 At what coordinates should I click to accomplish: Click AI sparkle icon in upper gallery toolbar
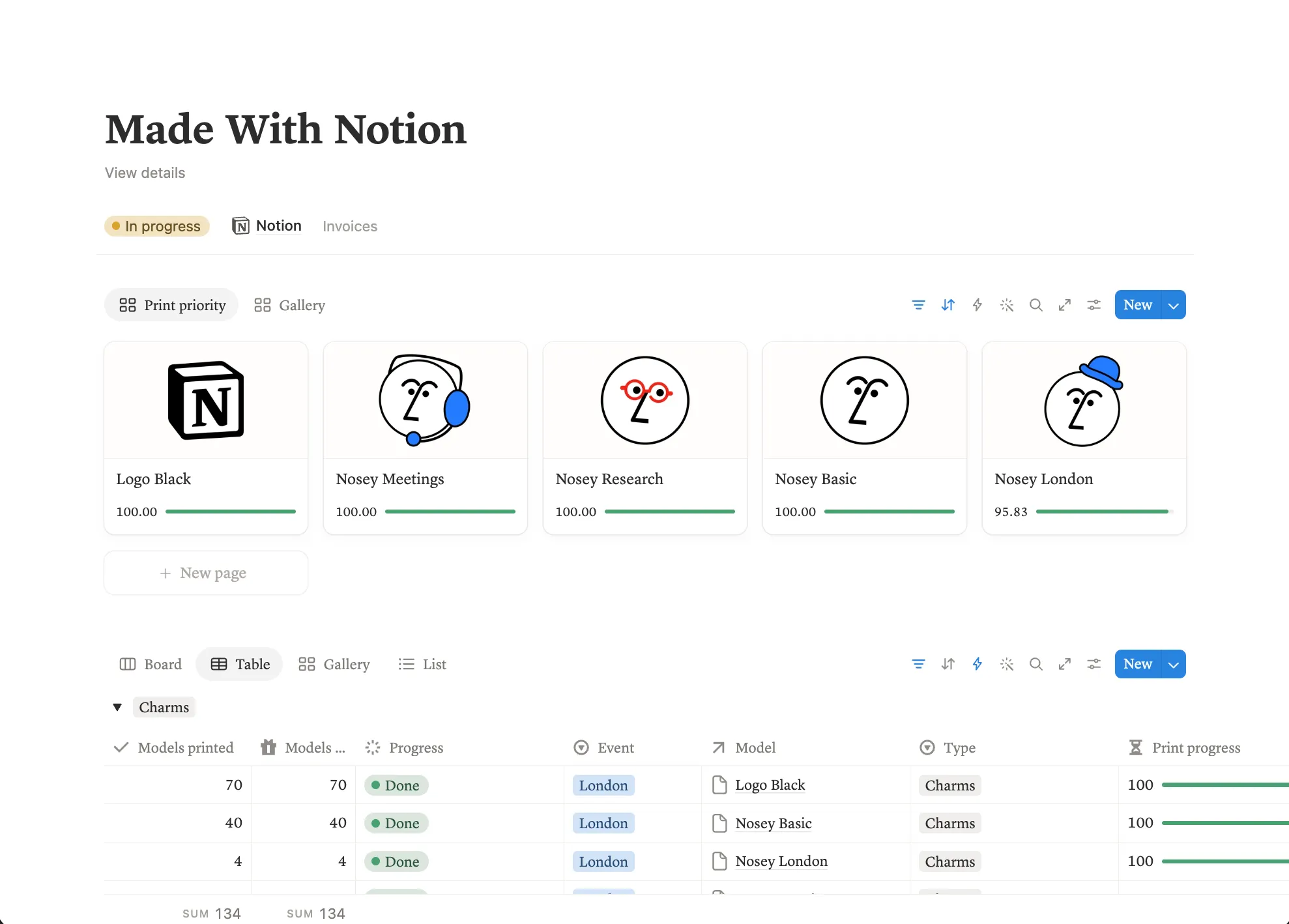click(x=1006, y=305)
